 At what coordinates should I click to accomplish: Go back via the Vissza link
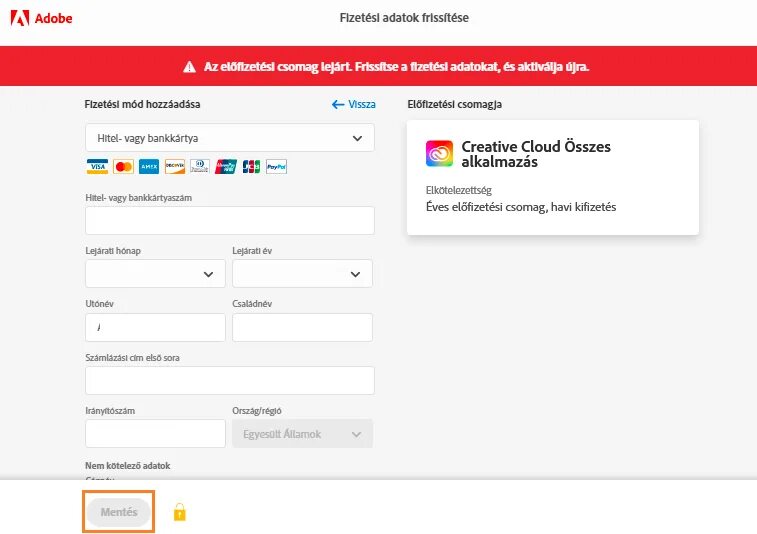pyautogui.click(x=354, y=104)
